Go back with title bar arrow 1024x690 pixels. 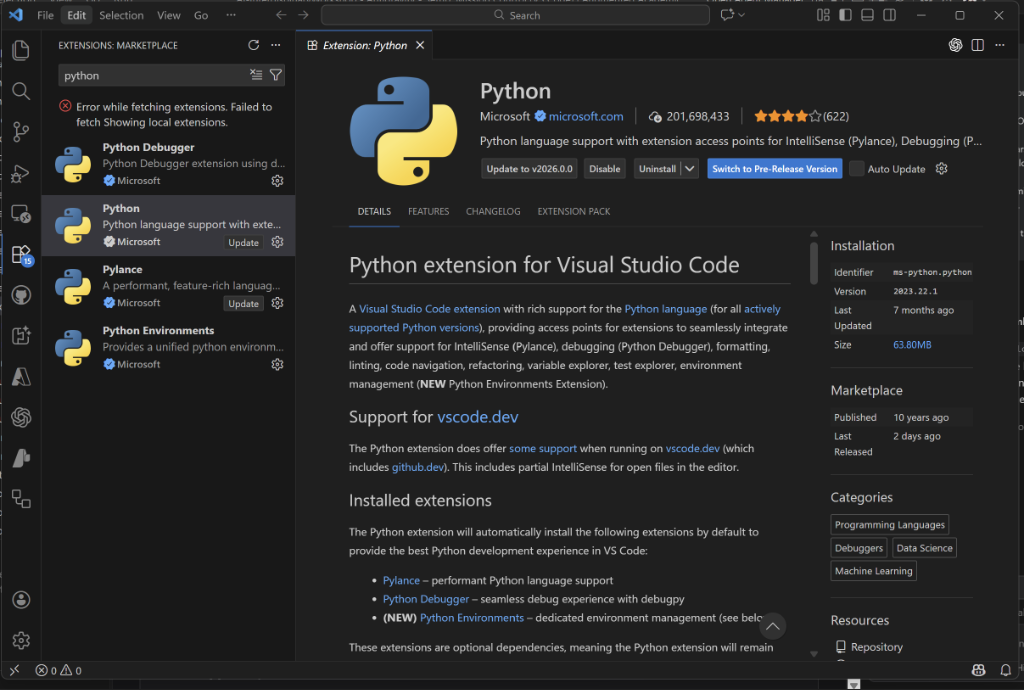(281, 15)
